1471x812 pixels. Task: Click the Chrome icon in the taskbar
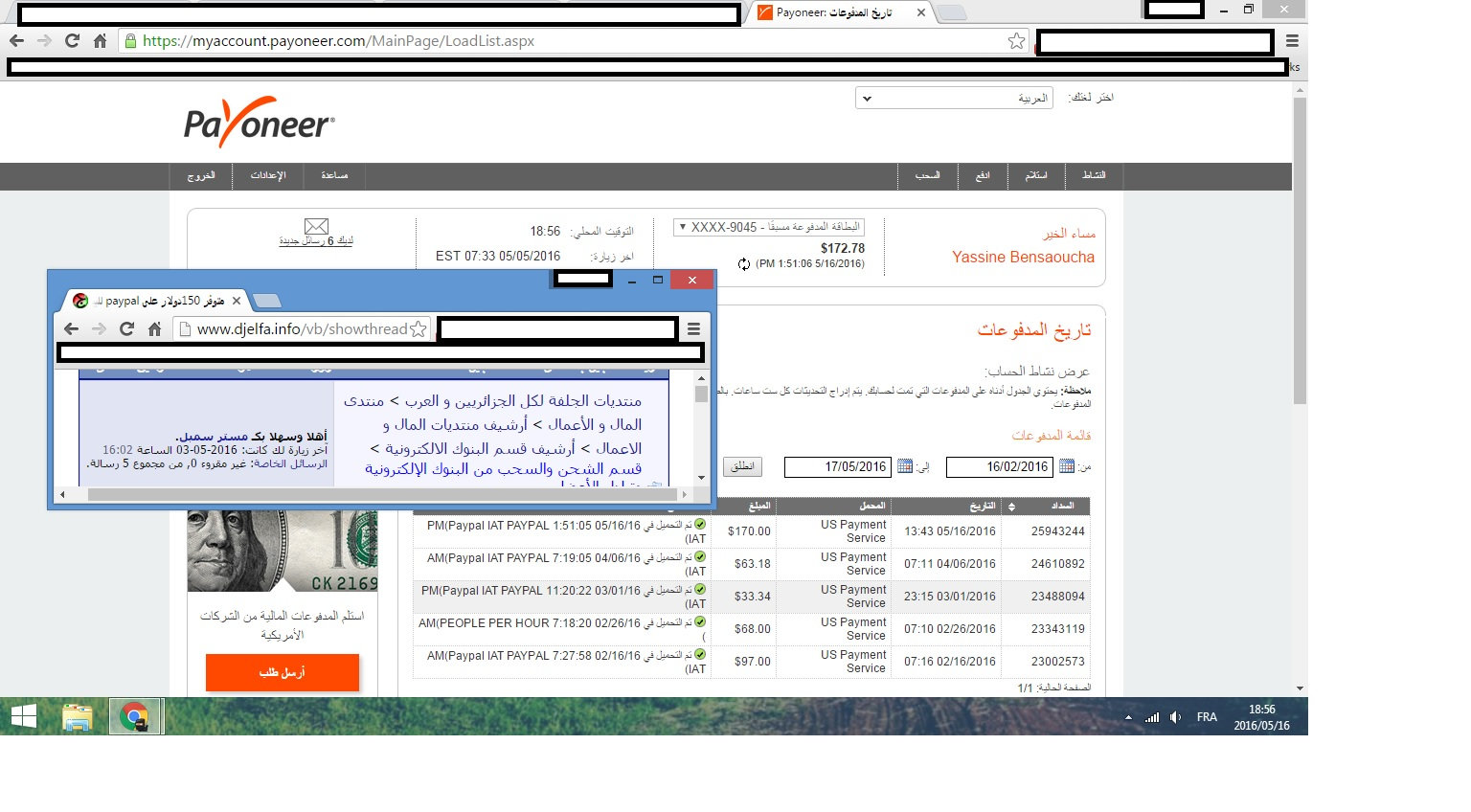click(135, 716)
